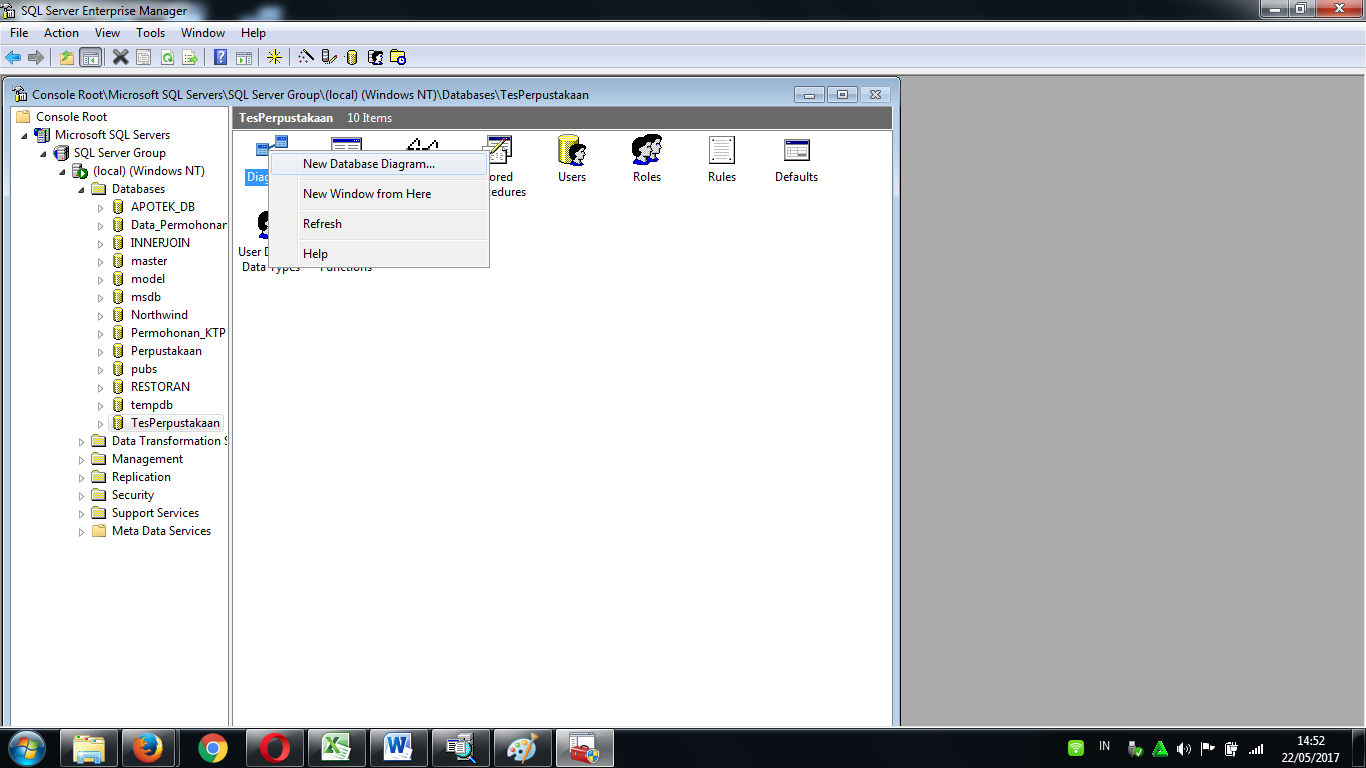Open the File menu
Image resolution: width=1366 pixels, height=768 pixels.
coord(19,33)
